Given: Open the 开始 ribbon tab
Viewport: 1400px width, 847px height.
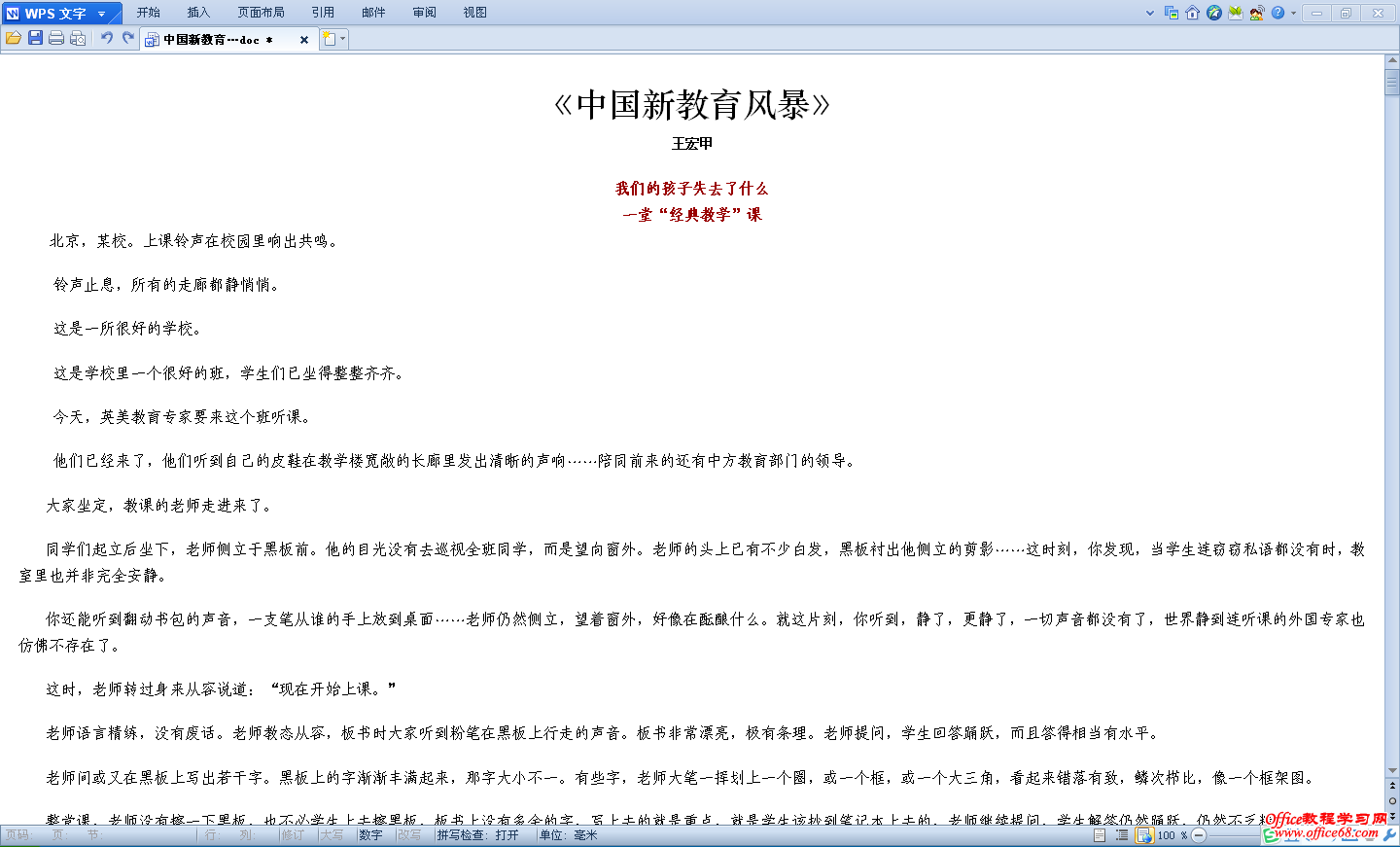Looking at the screenshot, I should (149, 13).
